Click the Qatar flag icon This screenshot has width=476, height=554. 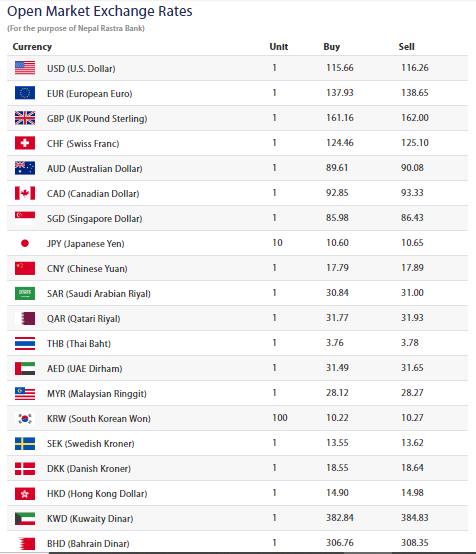(25, 318)
